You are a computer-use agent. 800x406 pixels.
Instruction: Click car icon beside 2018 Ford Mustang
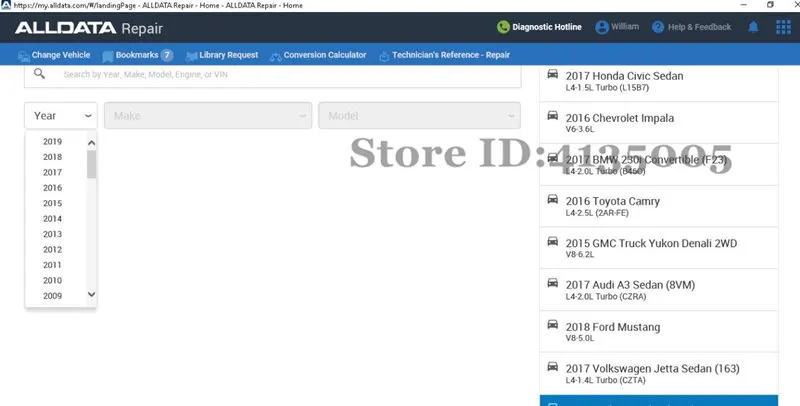click(553, 325)
